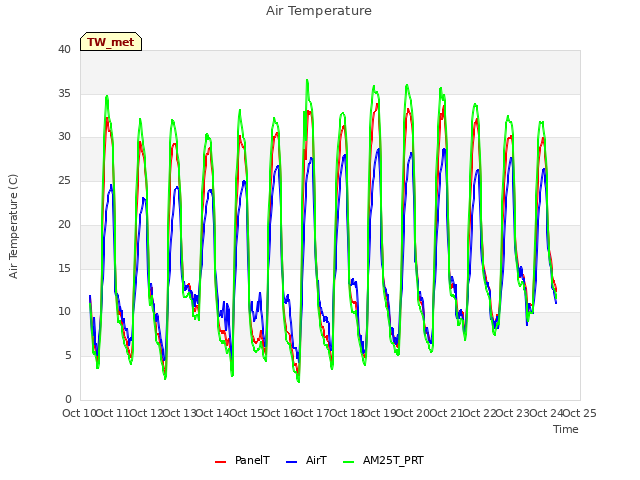The image size is (640, 480).
Task: Click the Oct 10 x-axis label
Action: coord(79,413)
